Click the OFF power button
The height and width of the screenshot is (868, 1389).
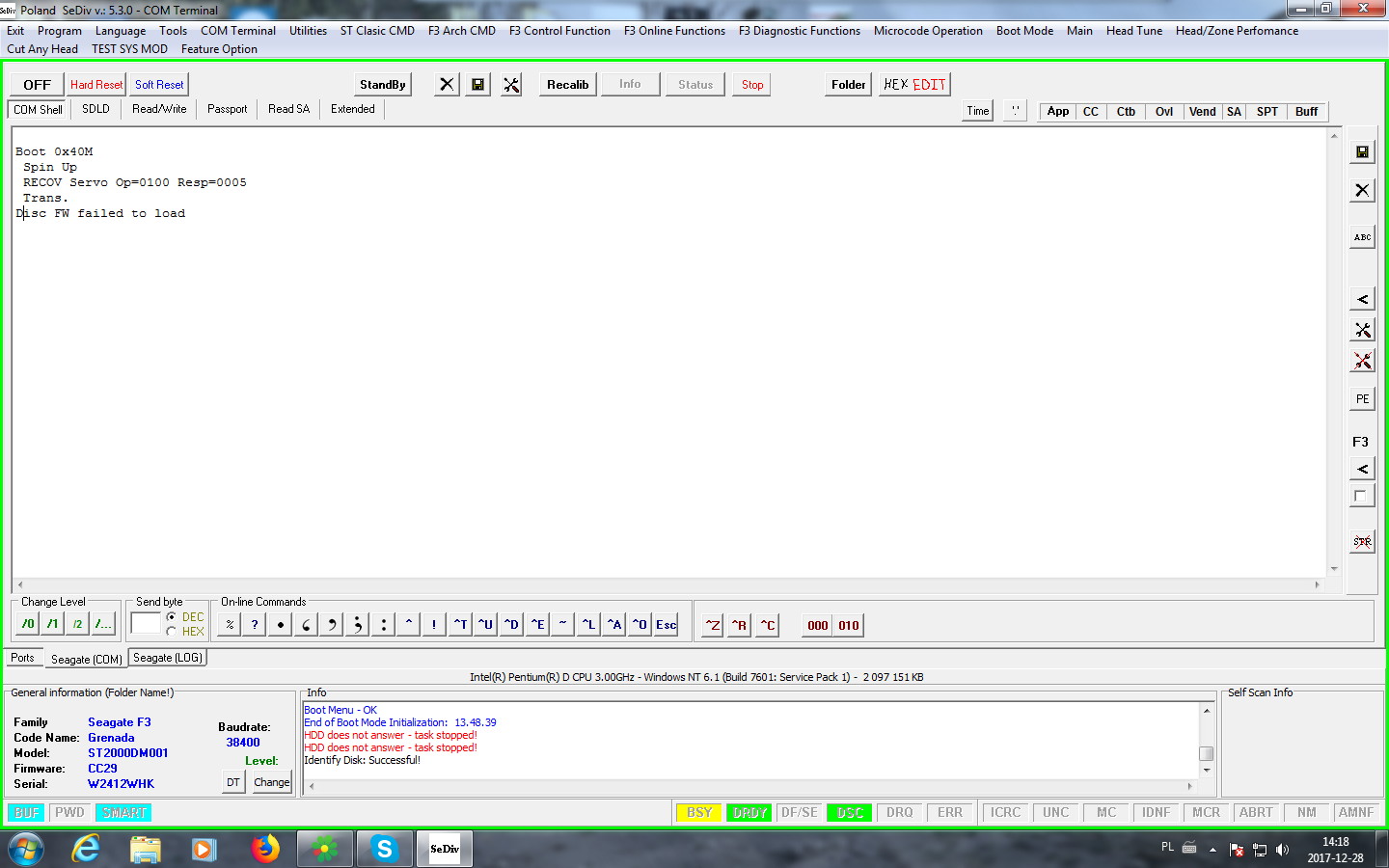click(37, 85)
